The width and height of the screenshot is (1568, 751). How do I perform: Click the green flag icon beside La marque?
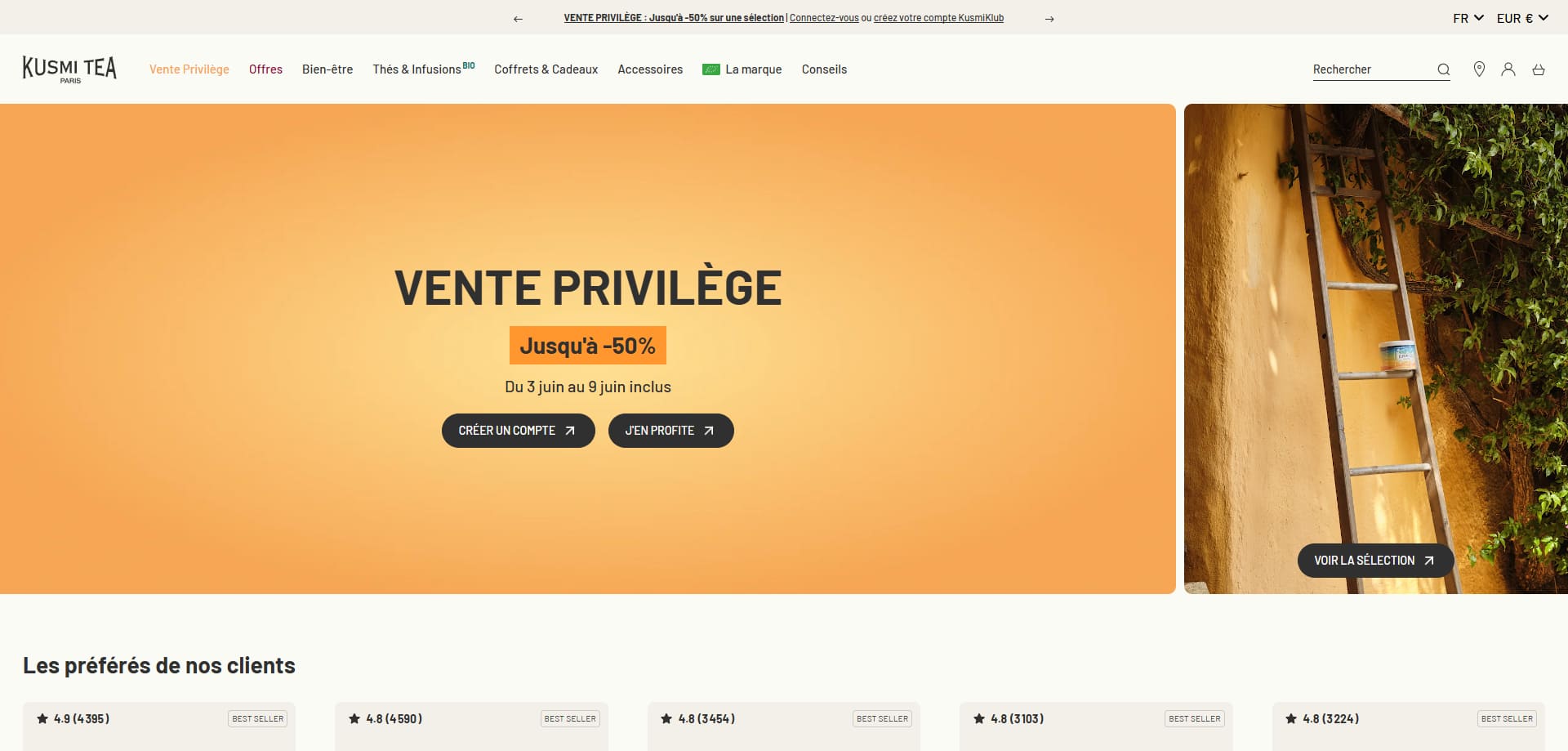click(711, 69)
